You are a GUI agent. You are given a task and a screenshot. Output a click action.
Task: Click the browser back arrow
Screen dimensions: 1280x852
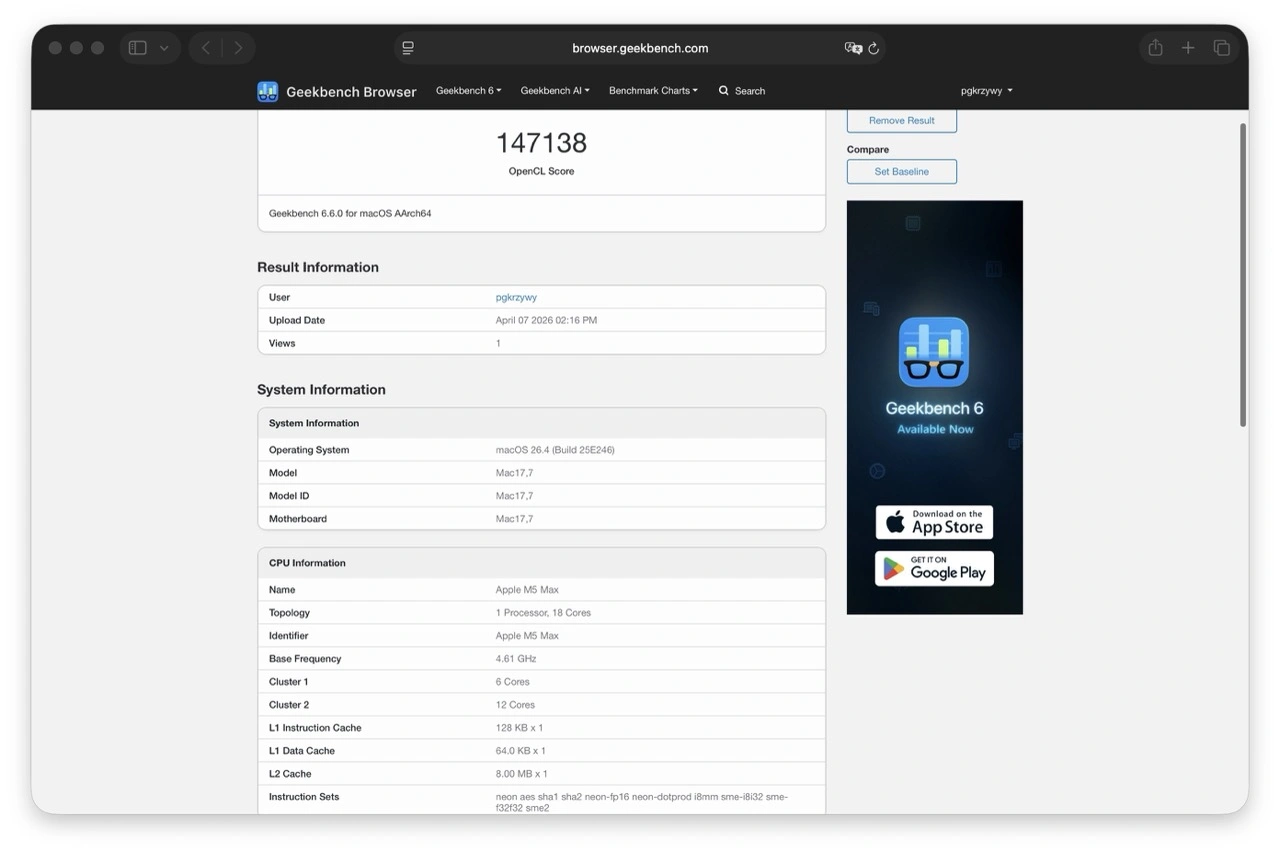(206, 48)
